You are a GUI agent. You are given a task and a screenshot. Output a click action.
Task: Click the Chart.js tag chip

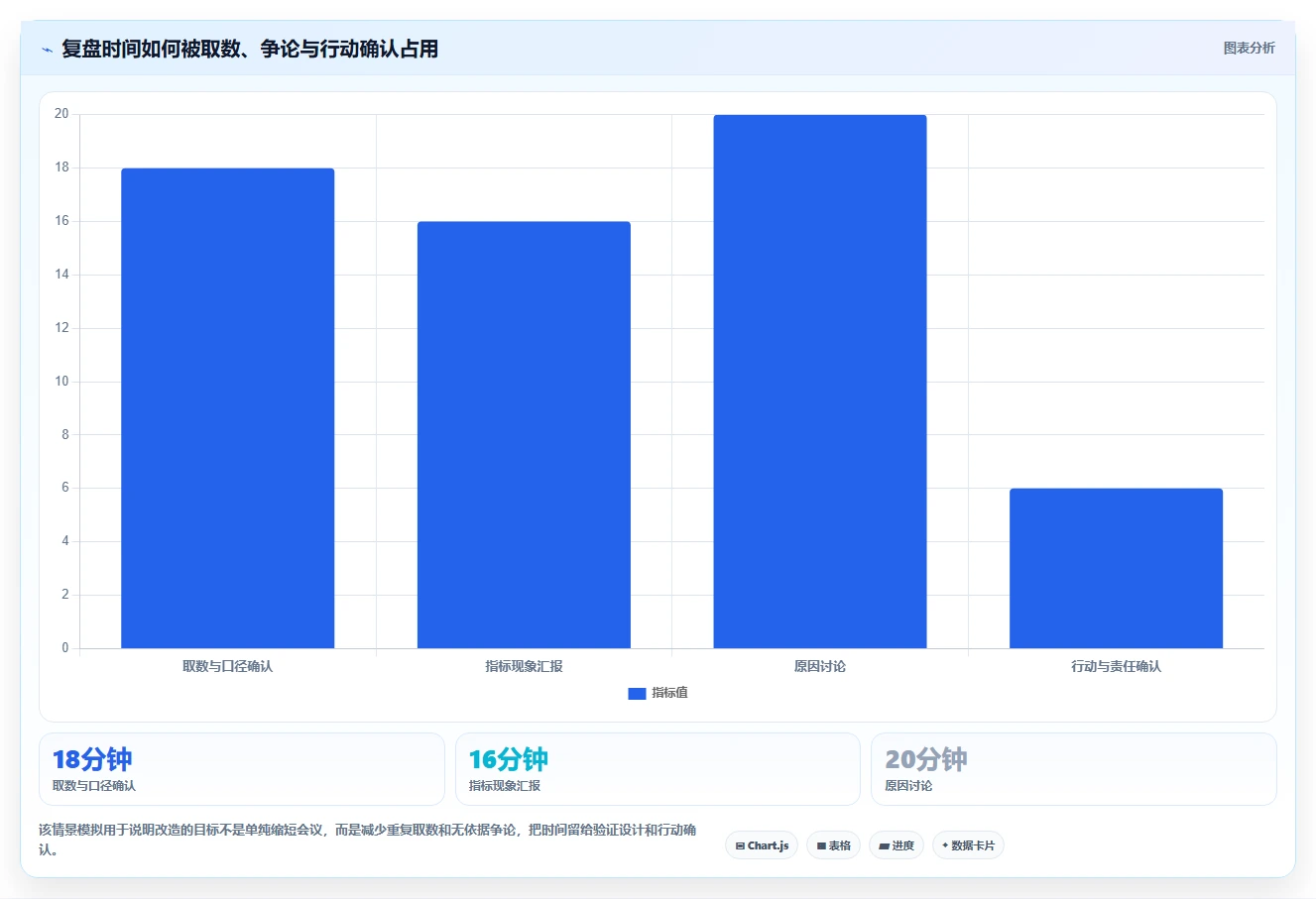[x=762, y=845]
